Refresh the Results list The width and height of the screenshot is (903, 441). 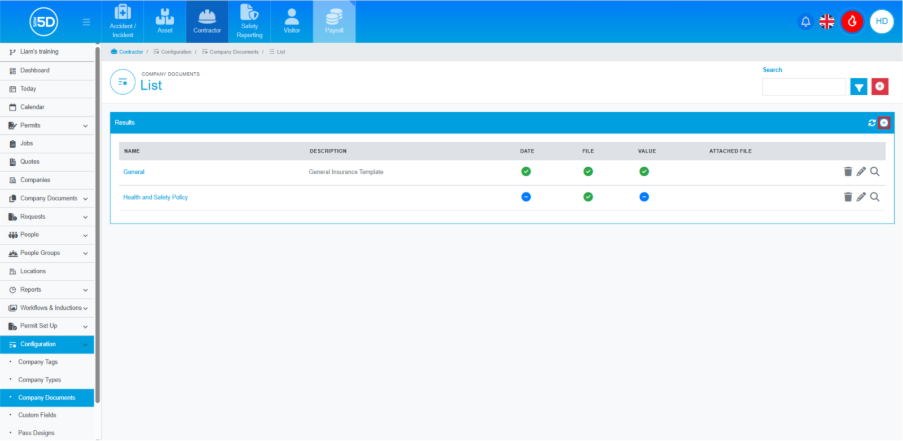[871, 123]
